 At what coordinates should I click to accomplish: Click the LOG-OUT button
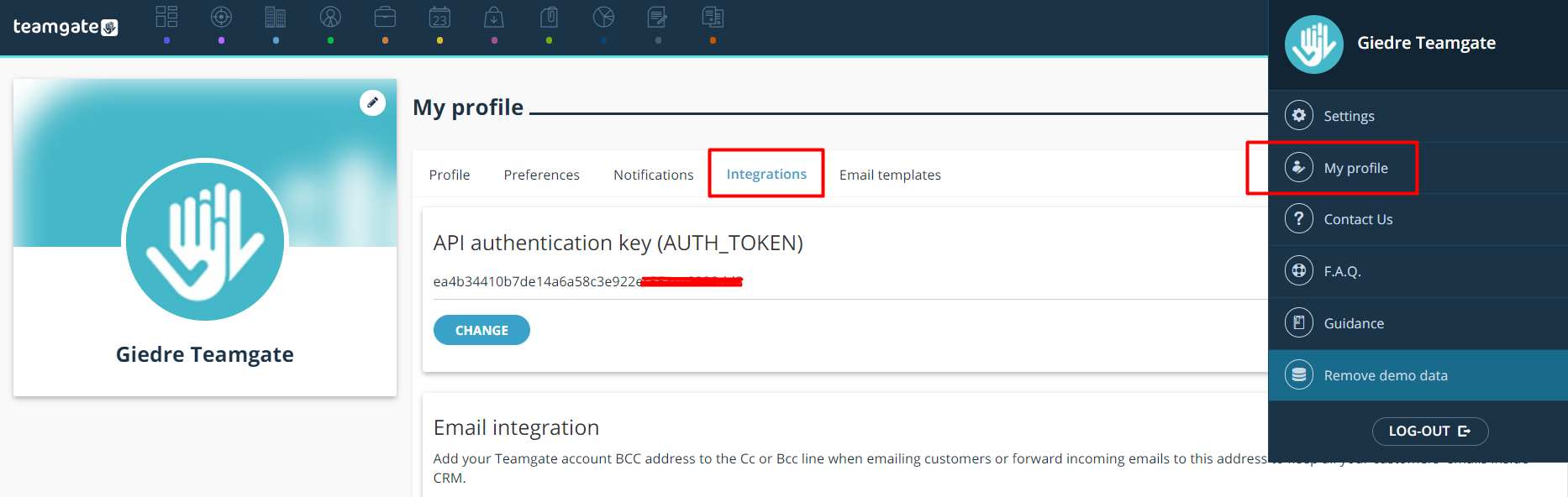coord(1430,431)
